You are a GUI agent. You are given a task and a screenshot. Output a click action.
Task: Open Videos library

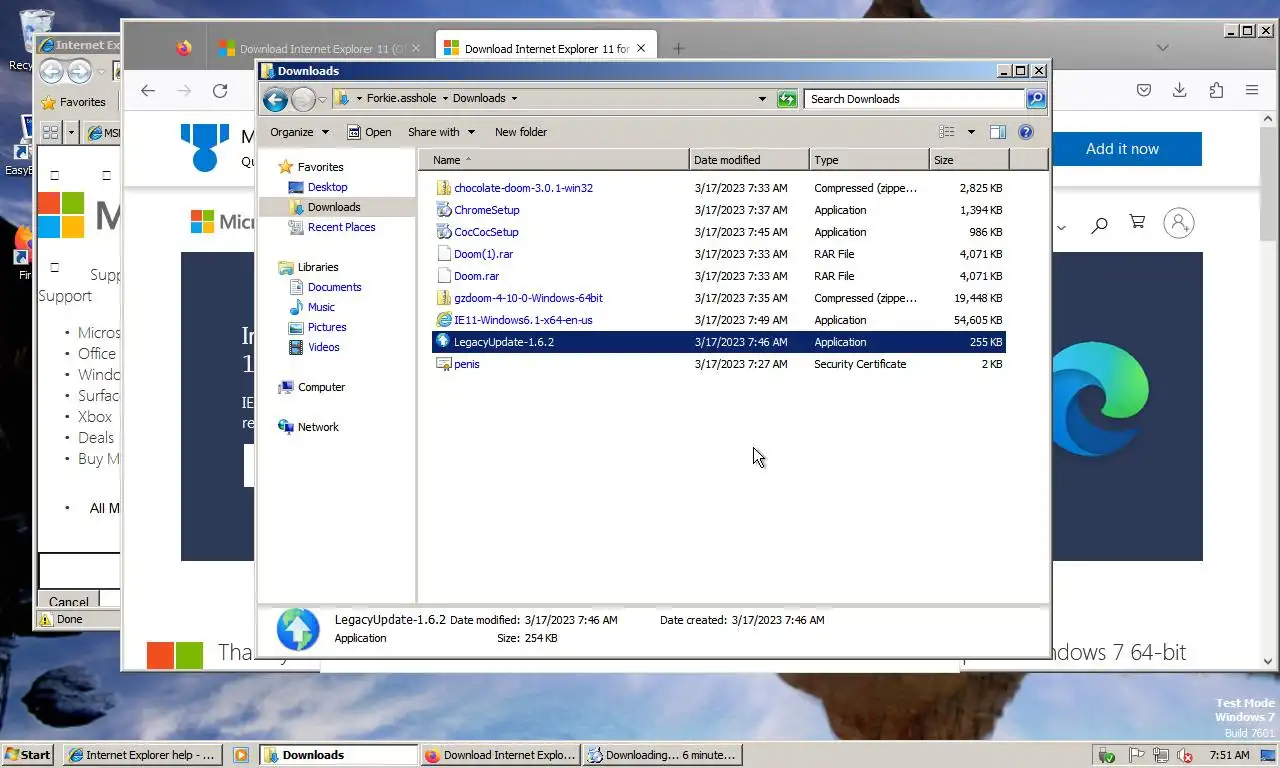(x=323, y=347)
